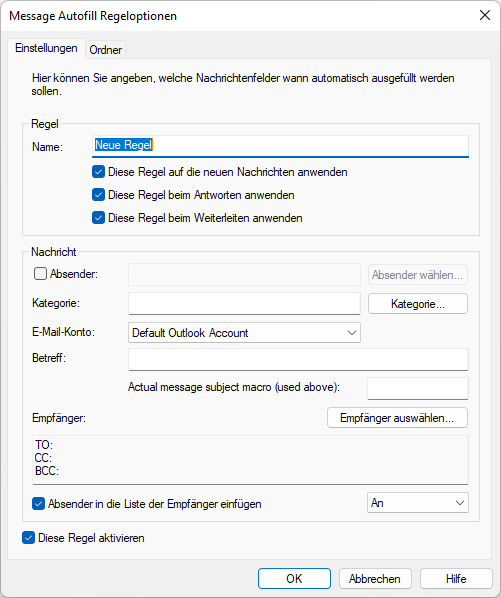Viewport: 501px width, 598px height.
Task: Uncheck rule for neuen Nachrichten
Action: click(x=98, y=172)
